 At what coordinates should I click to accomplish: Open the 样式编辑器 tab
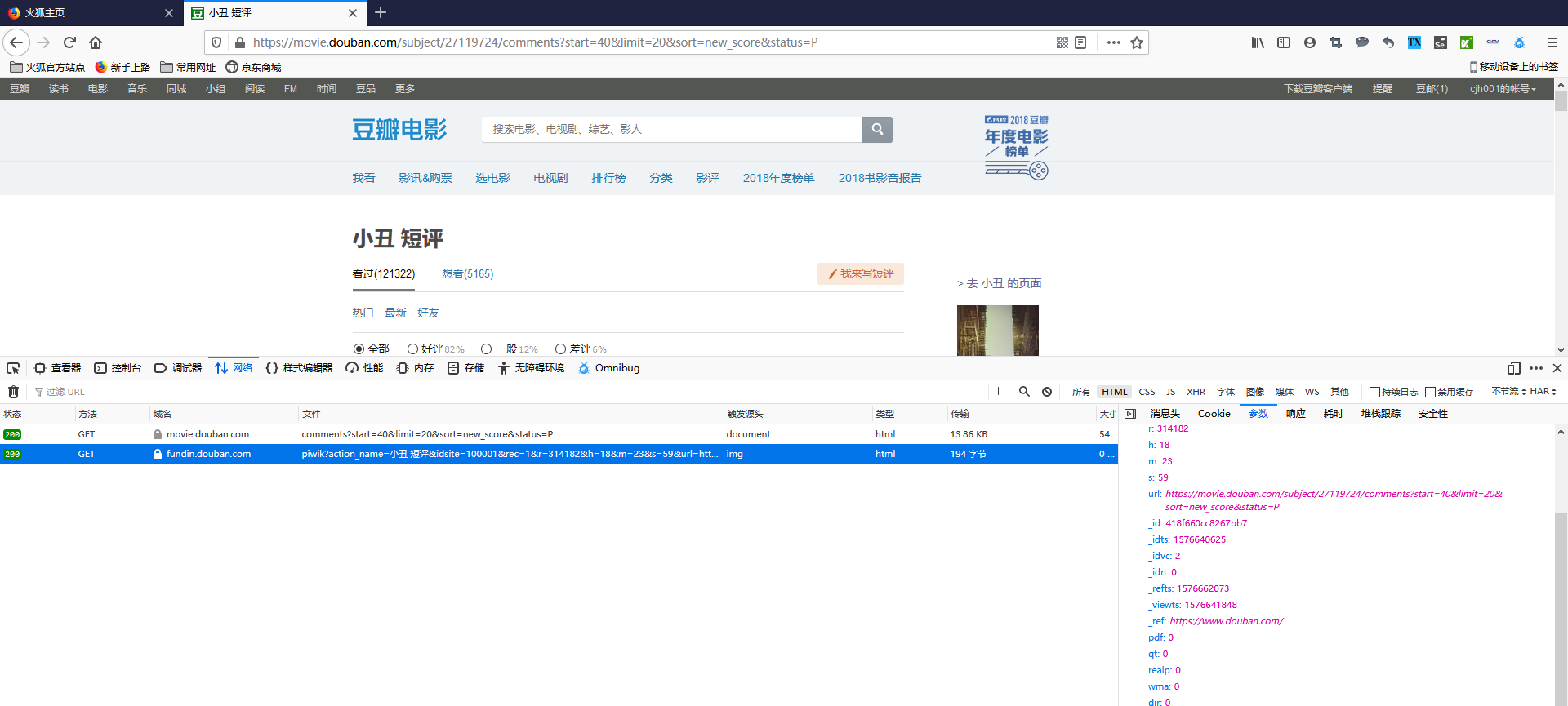click(x=299, y=368)
